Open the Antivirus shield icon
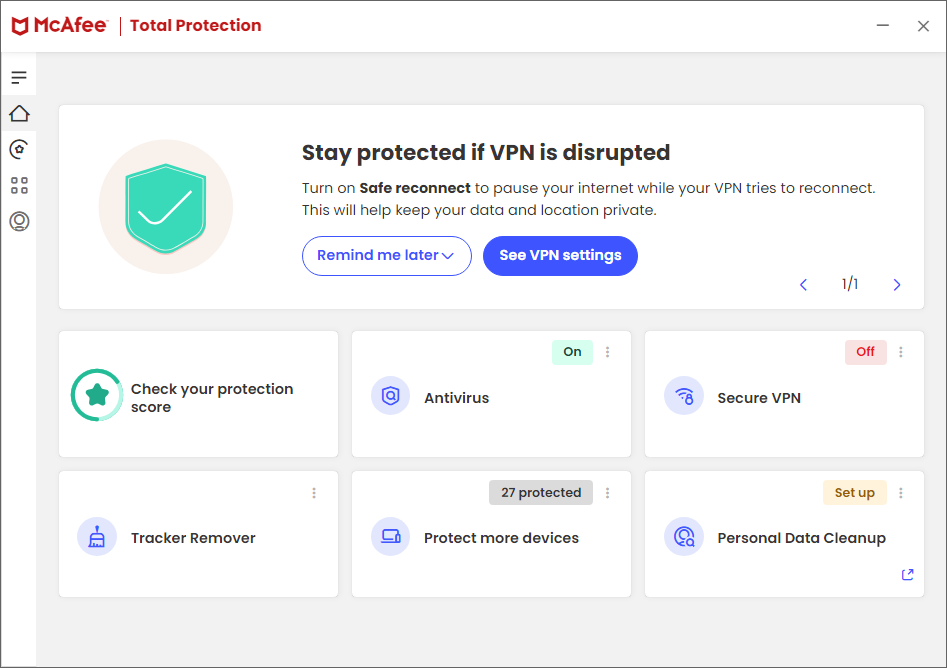This screenshot has height=668, width=947. tap(390, 396)
